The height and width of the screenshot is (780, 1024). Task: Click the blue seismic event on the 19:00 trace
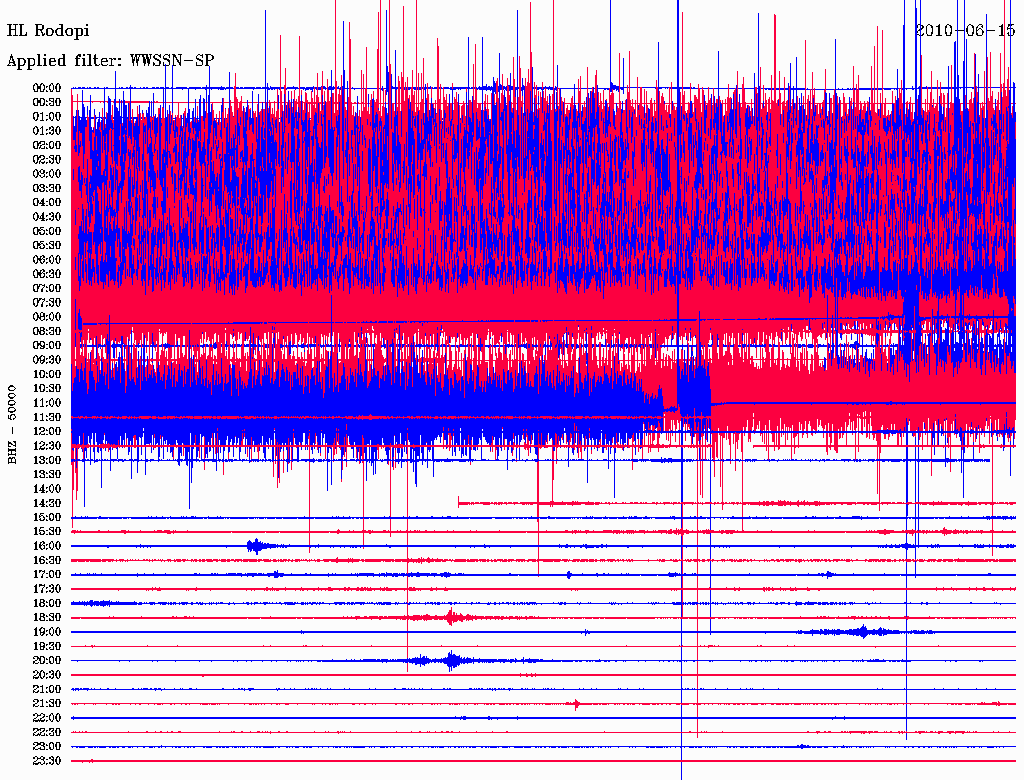click(863, 632)
